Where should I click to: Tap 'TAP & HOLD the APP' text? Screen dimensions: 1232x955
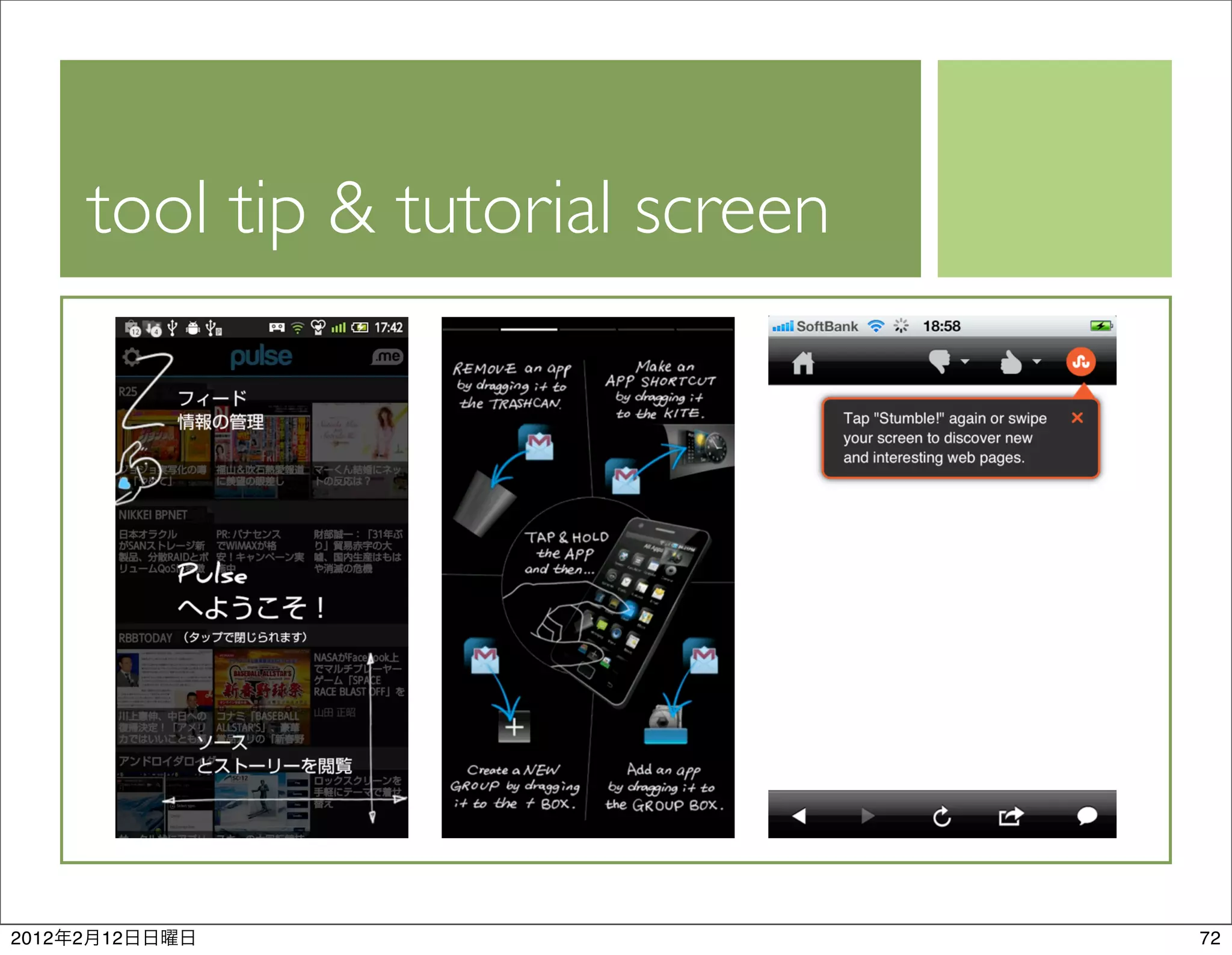(565, 553)
